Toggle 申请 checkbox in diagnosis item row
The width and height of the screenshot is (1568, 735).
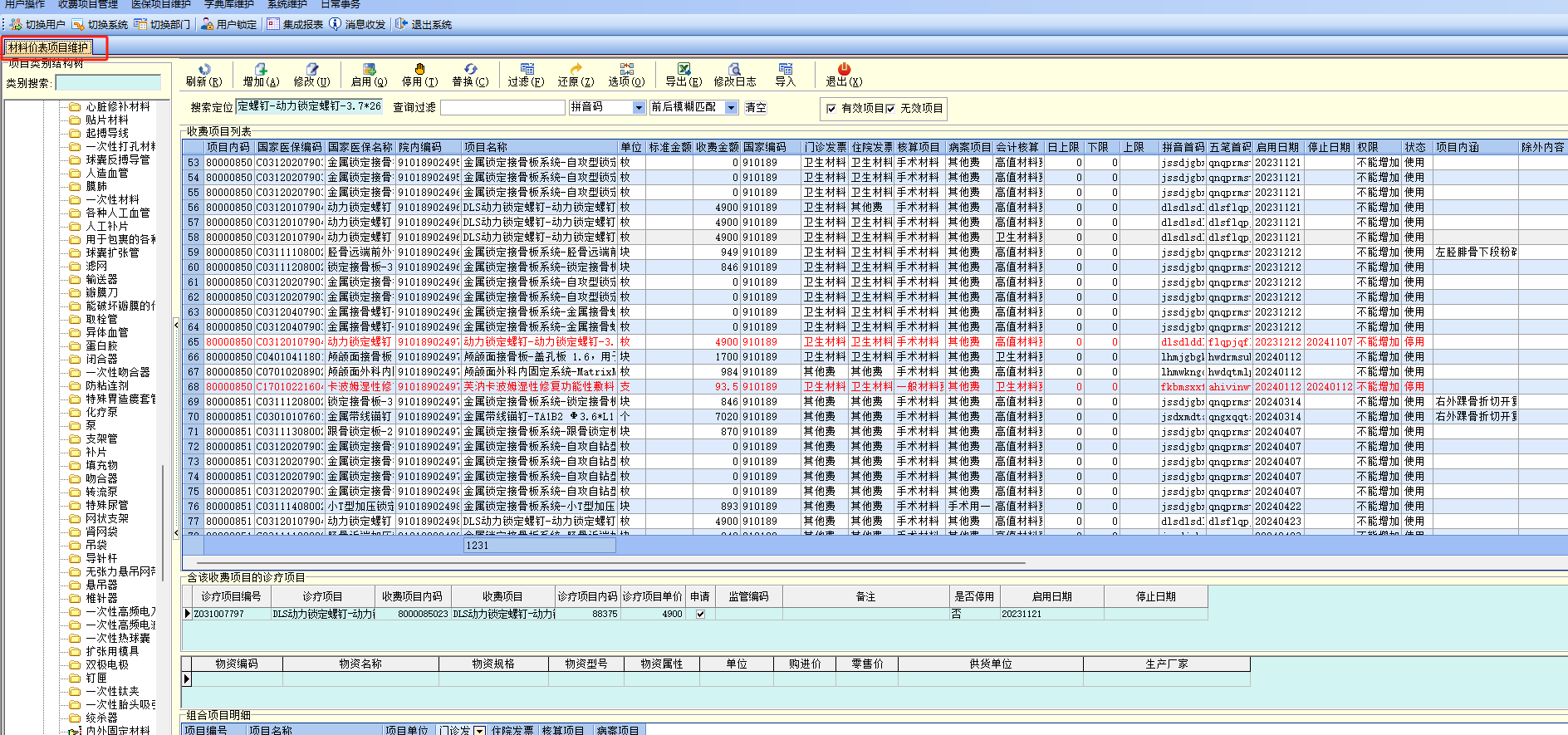point(700,615)
